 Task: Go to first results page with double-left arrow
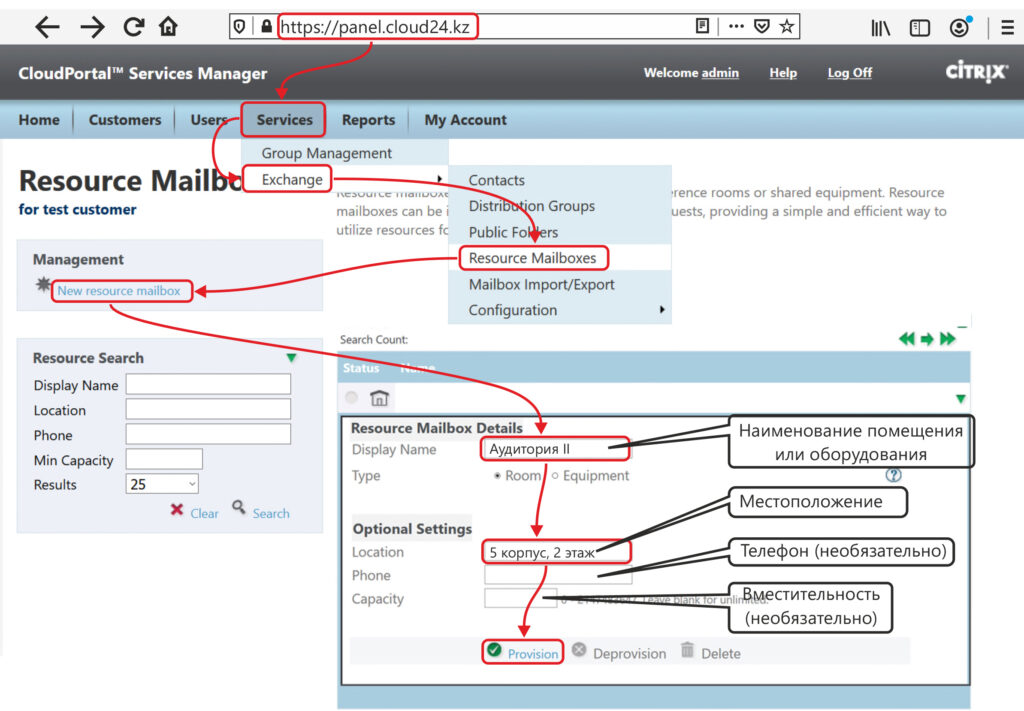906,339
